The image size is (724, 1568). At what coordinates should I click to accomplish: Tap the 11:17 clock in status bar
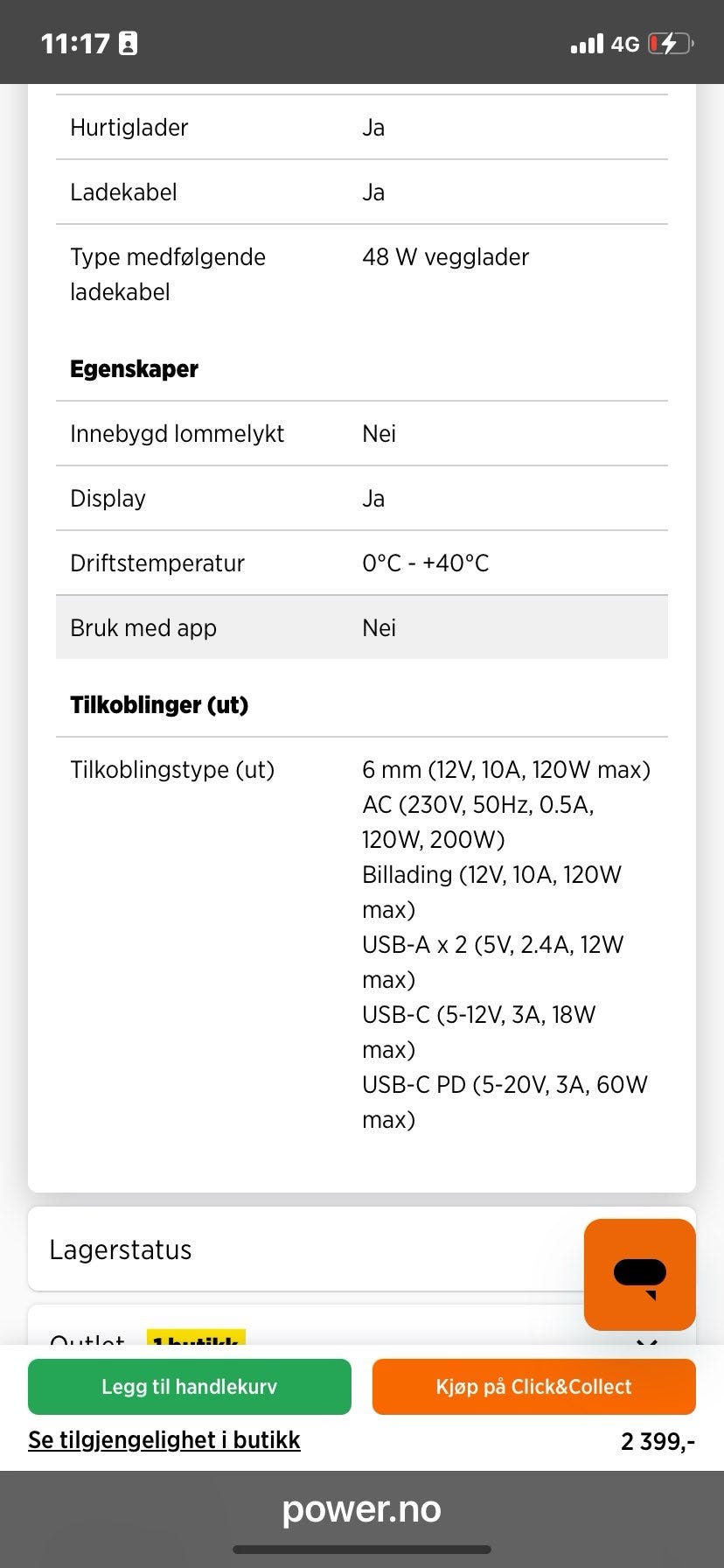75,44
